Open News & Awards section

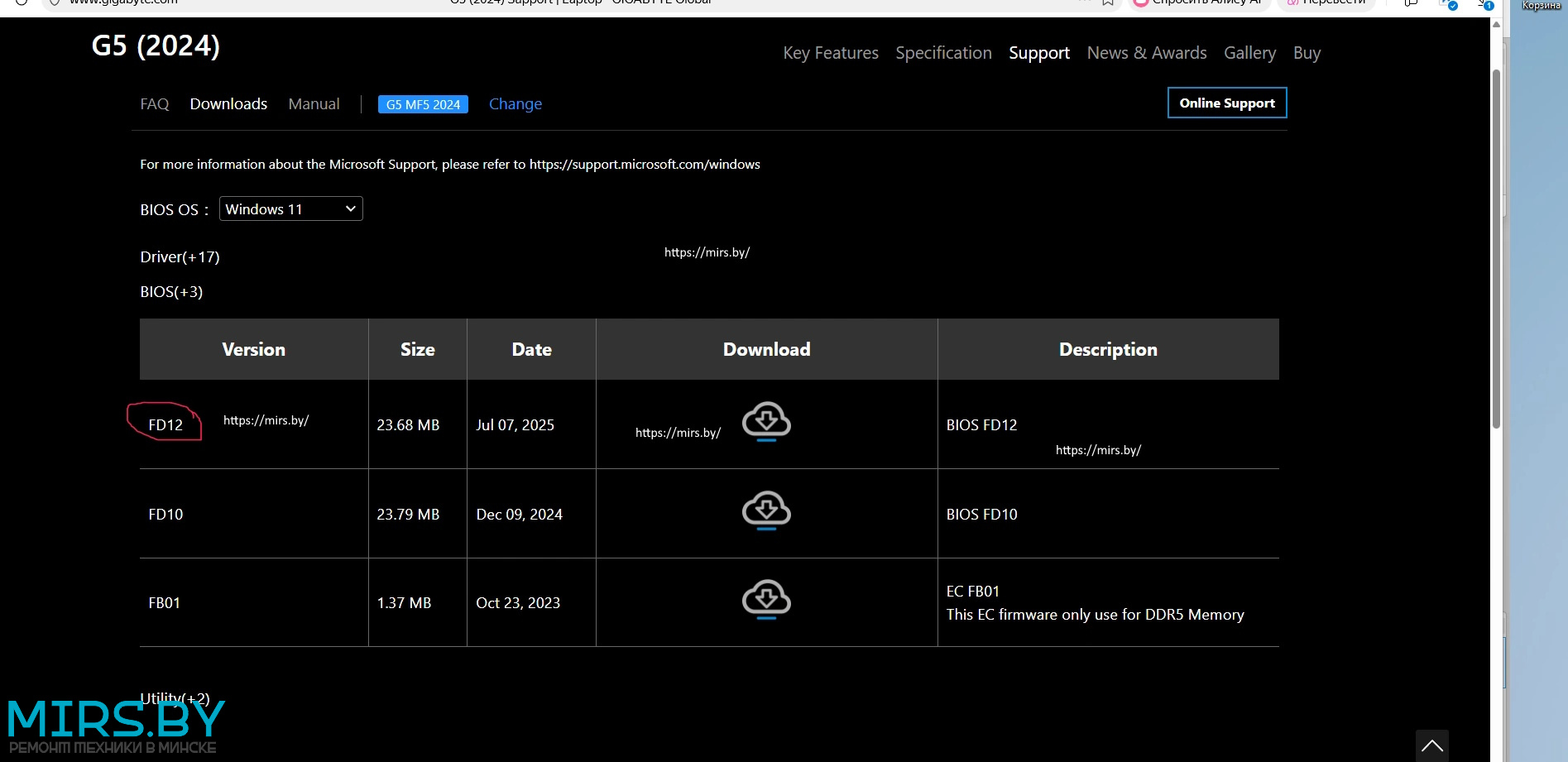(1146, 53)
